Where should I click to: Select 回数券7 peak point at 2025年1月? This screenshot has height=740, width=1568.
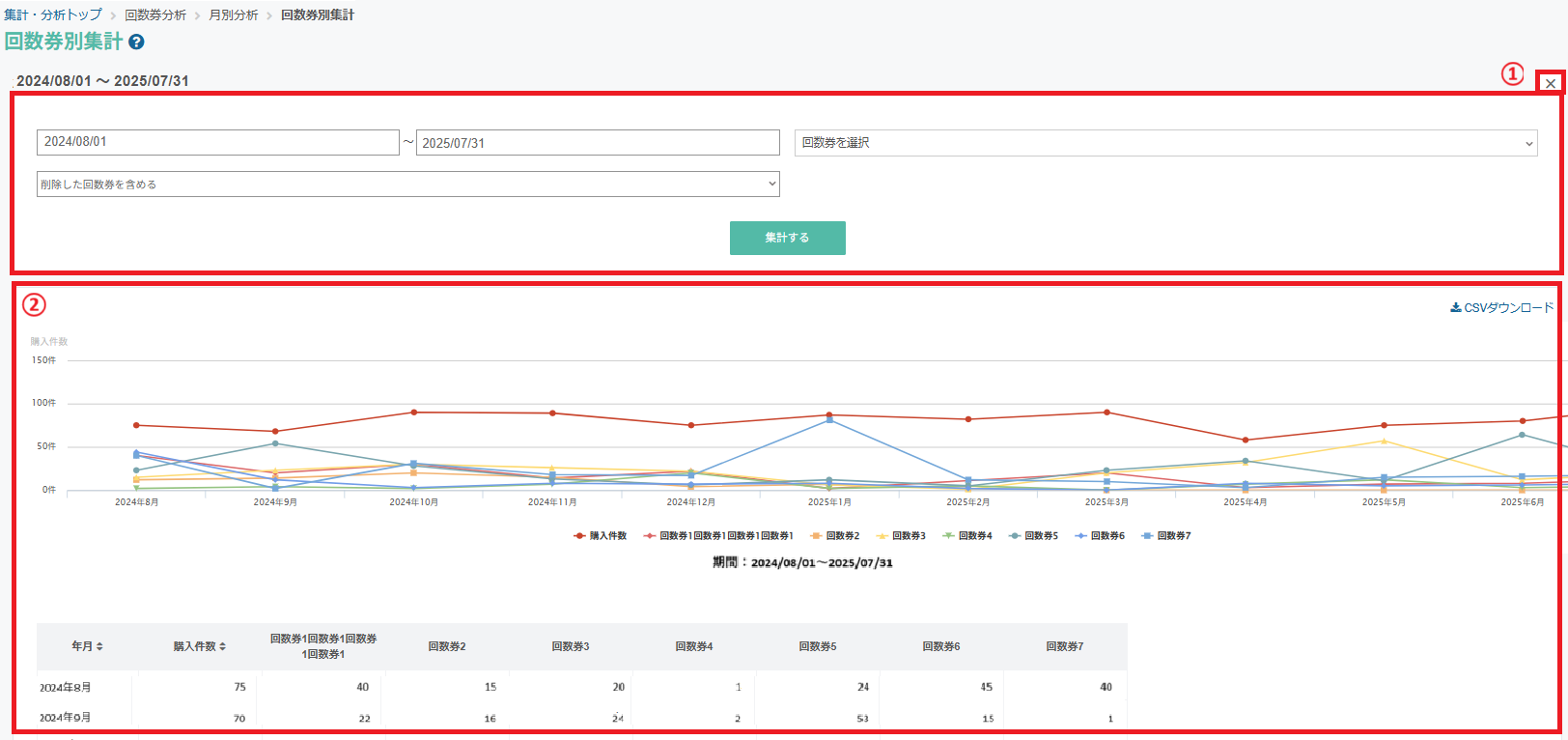click(829, 419)
